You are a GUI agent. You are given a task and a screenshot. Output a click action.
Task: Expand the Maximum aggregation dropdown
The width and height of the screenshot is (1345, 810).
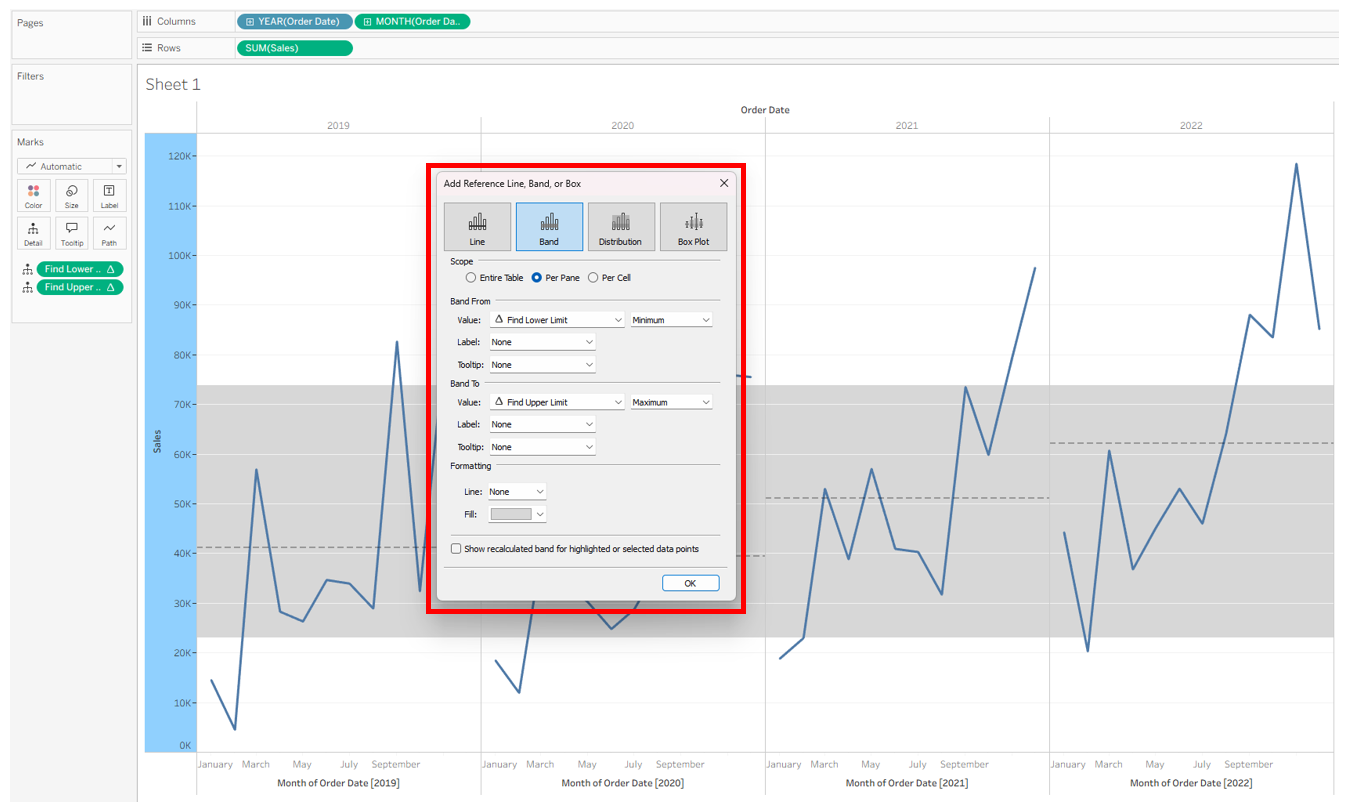click(671, 402)
